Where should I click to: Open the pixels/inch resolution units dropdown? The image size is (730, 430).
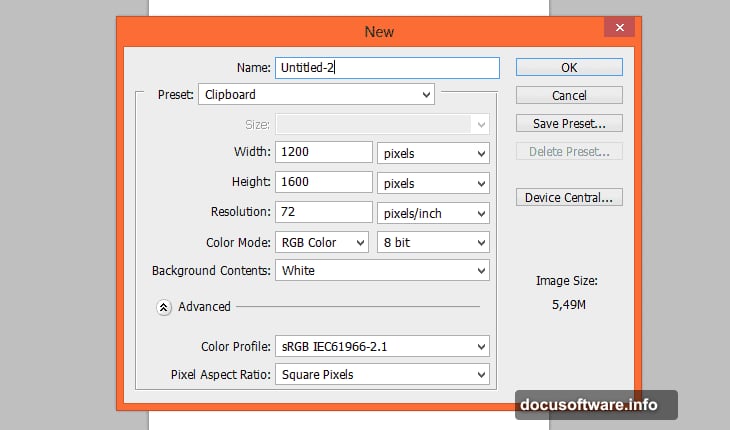[x=433, y=212]
